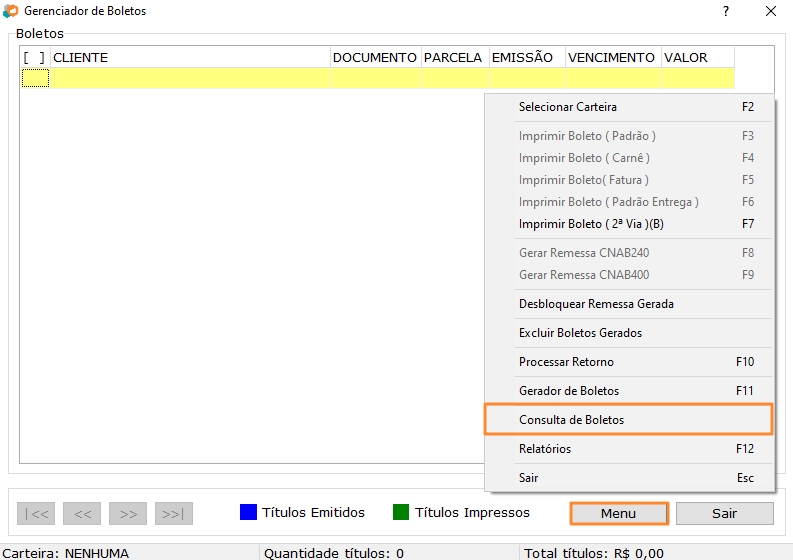Check the first row selection box

pyautogui.click(x=35, y=78)
